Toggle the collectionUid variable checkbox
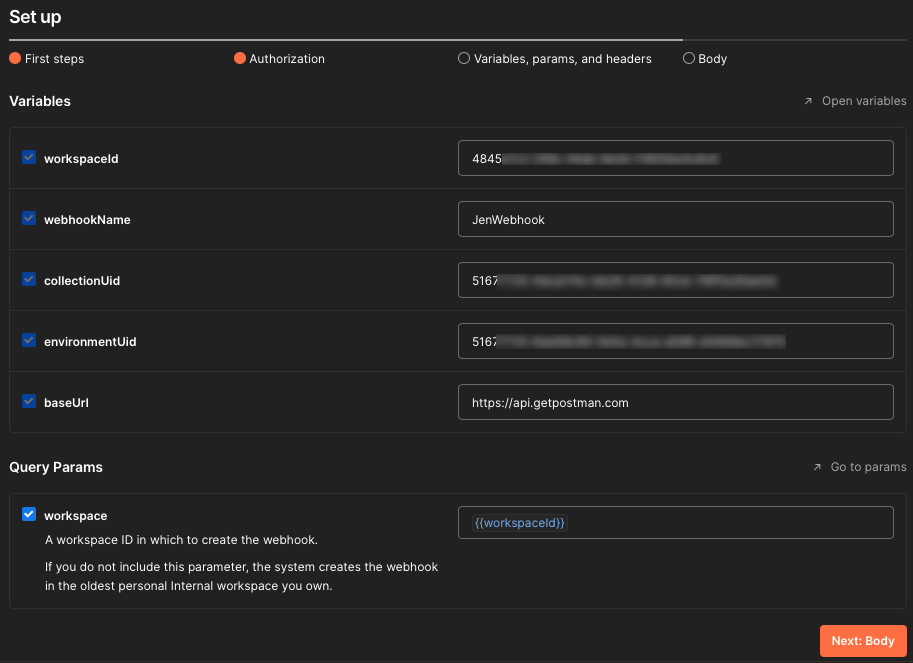 click(29, 279)
